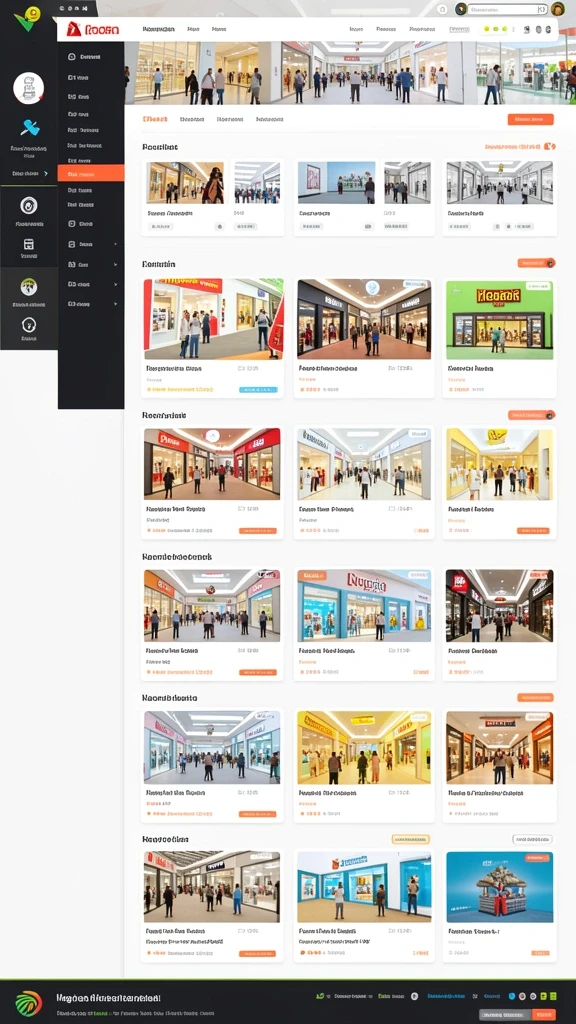
Task: Click the yellow dot in the header bar
Action: pyautogui.click(x=486, y=29)
